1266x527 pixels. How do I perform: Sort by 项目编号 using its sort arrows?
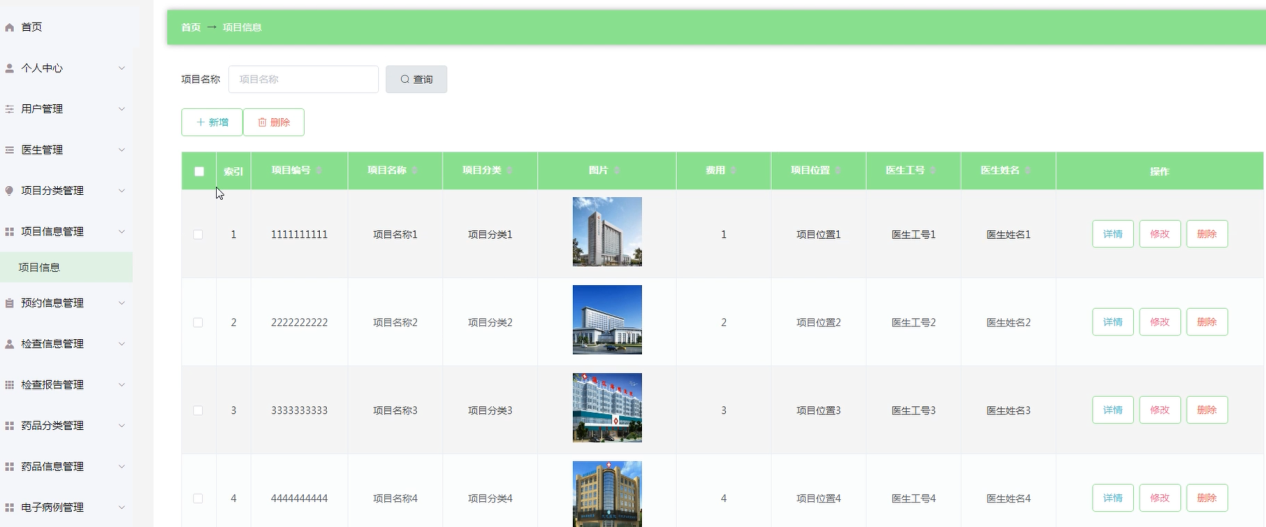[319, 171]
